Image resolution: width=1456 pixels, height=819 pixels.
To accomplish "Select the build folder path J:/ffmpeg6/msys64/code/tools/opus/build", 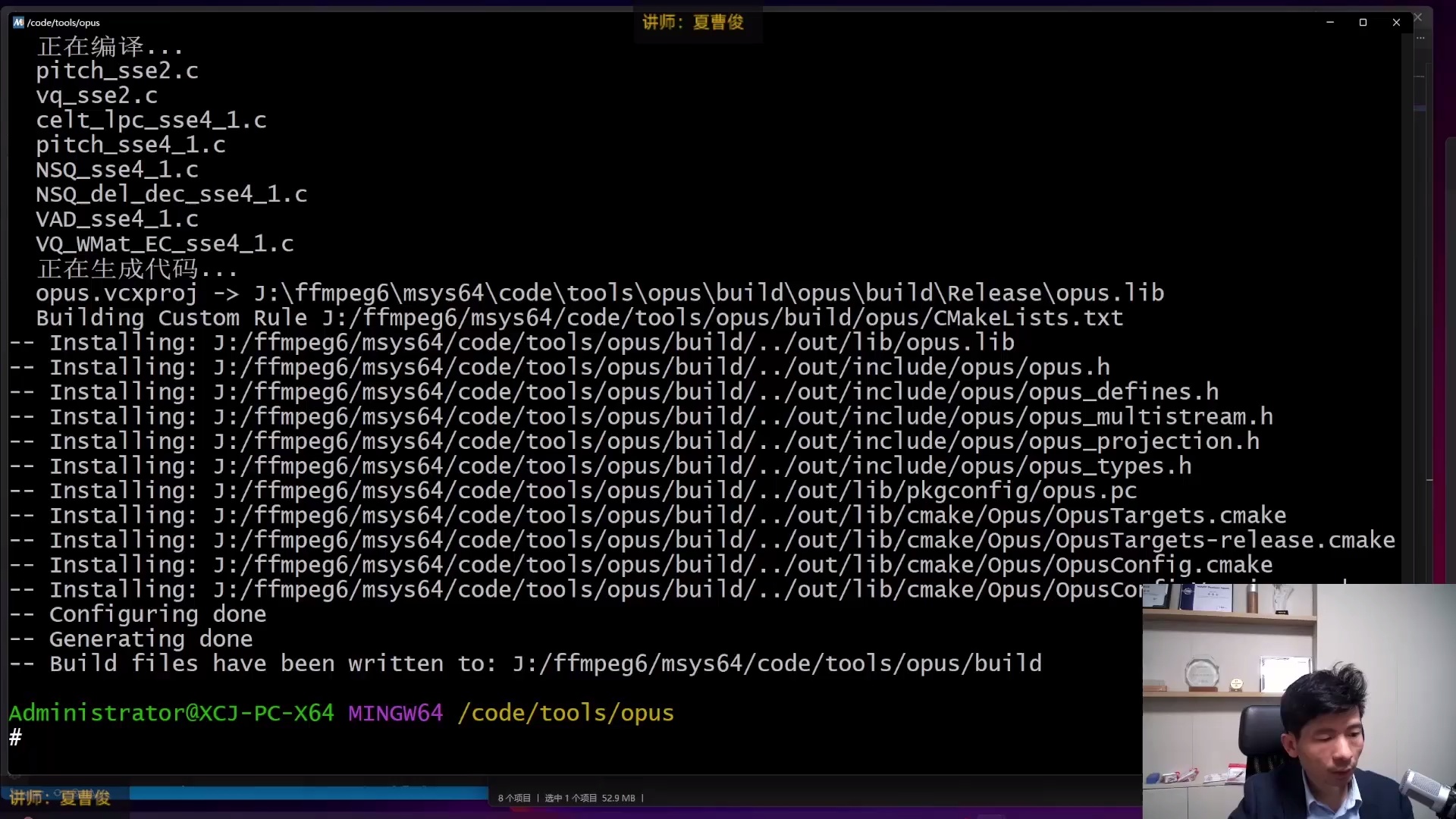I will coord(775,664).
